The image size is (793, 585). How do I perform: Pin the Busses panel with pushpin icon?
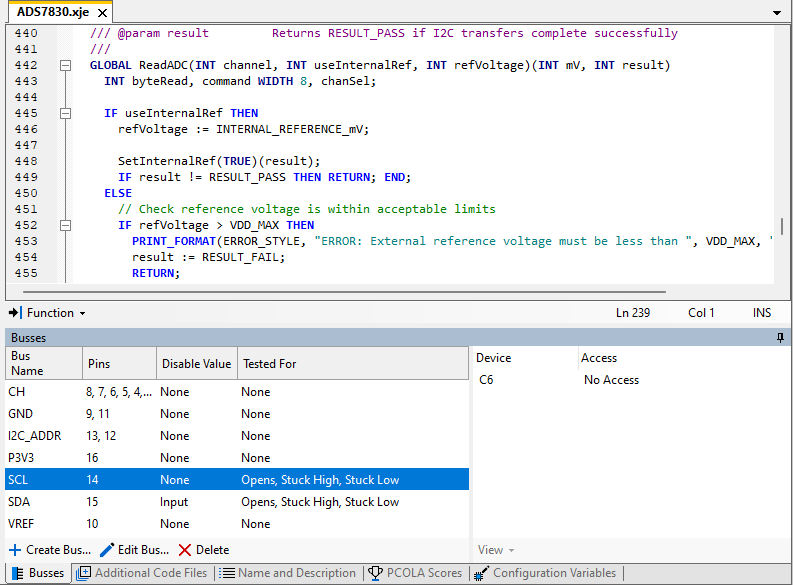click(x=780, y=338)
